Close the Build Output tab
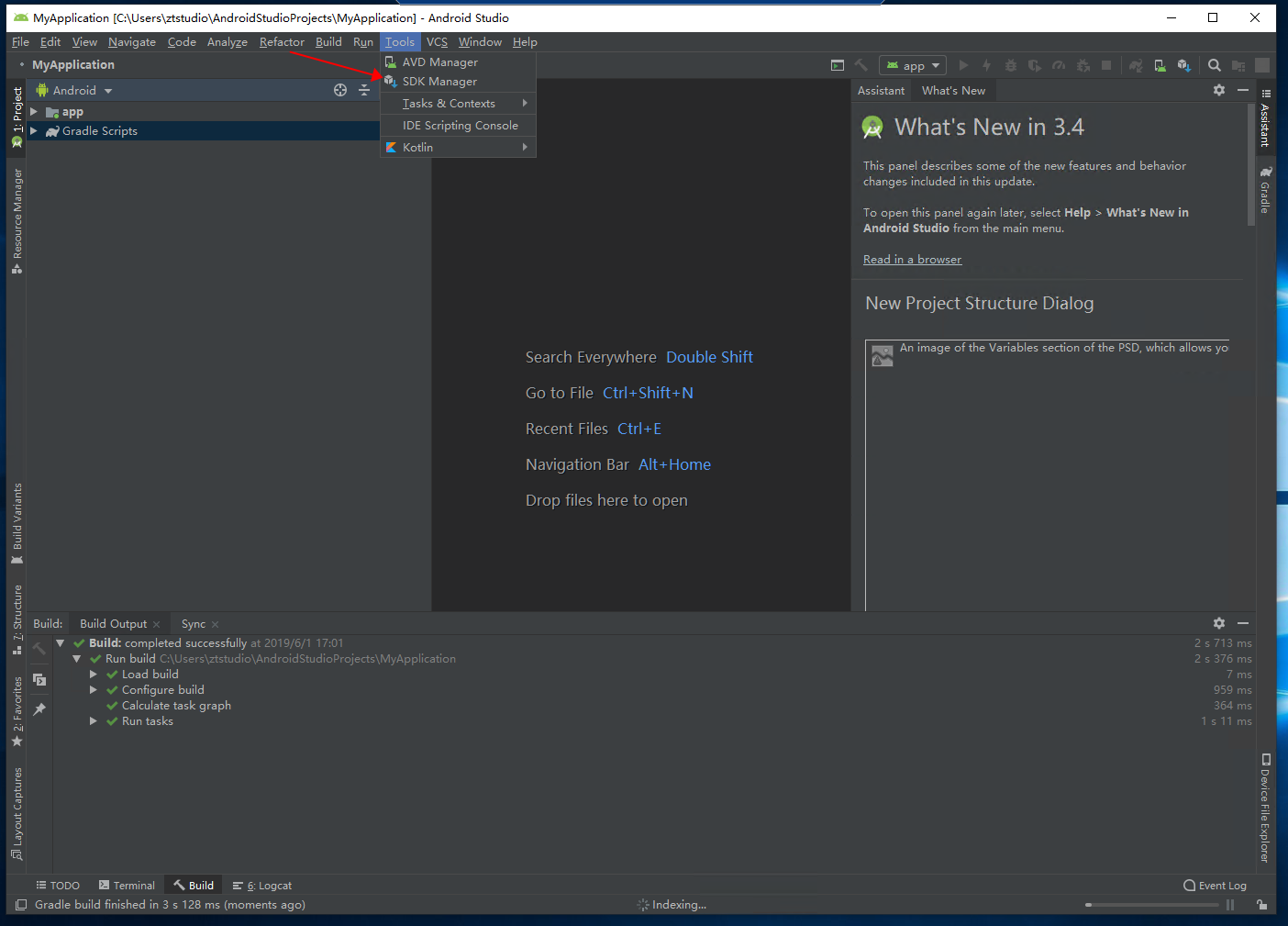Screen dimensions: 1288x926 [x=157, y=624]
